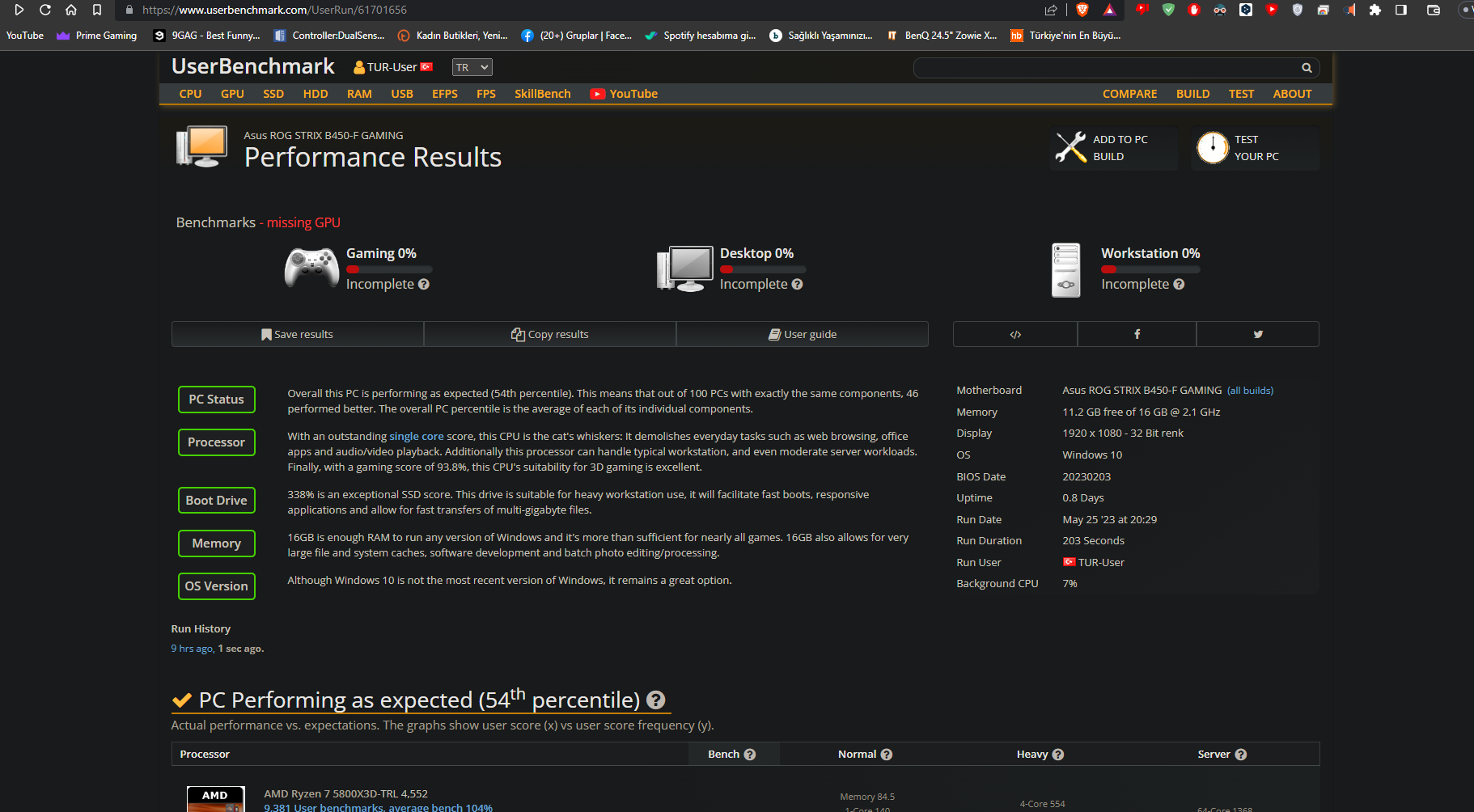Bookmark this page with the bookmark icon

coord(97,10)
